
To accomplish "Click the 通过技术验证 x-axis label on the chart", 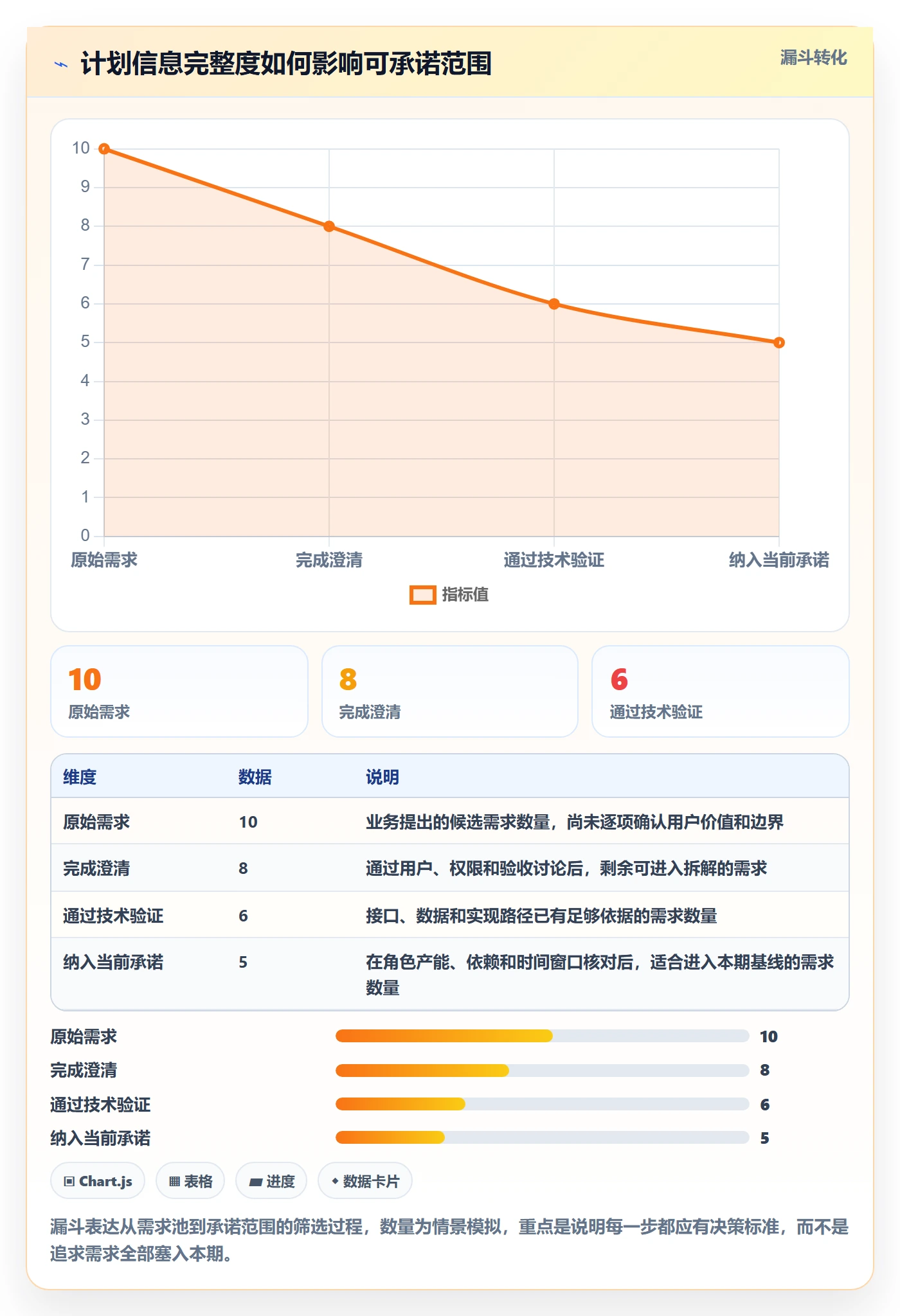I will (554, 560).
